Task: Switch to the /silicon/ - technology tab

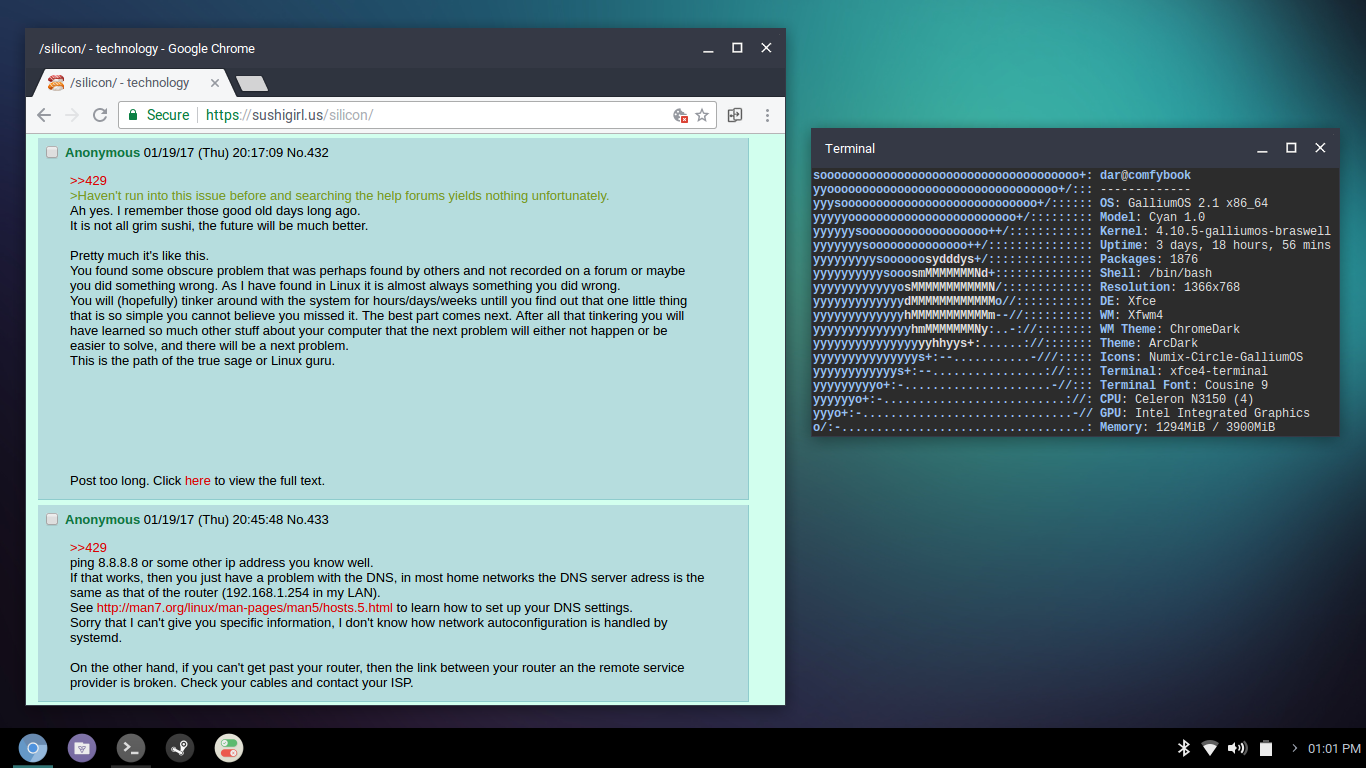Action: pos(130,83)
